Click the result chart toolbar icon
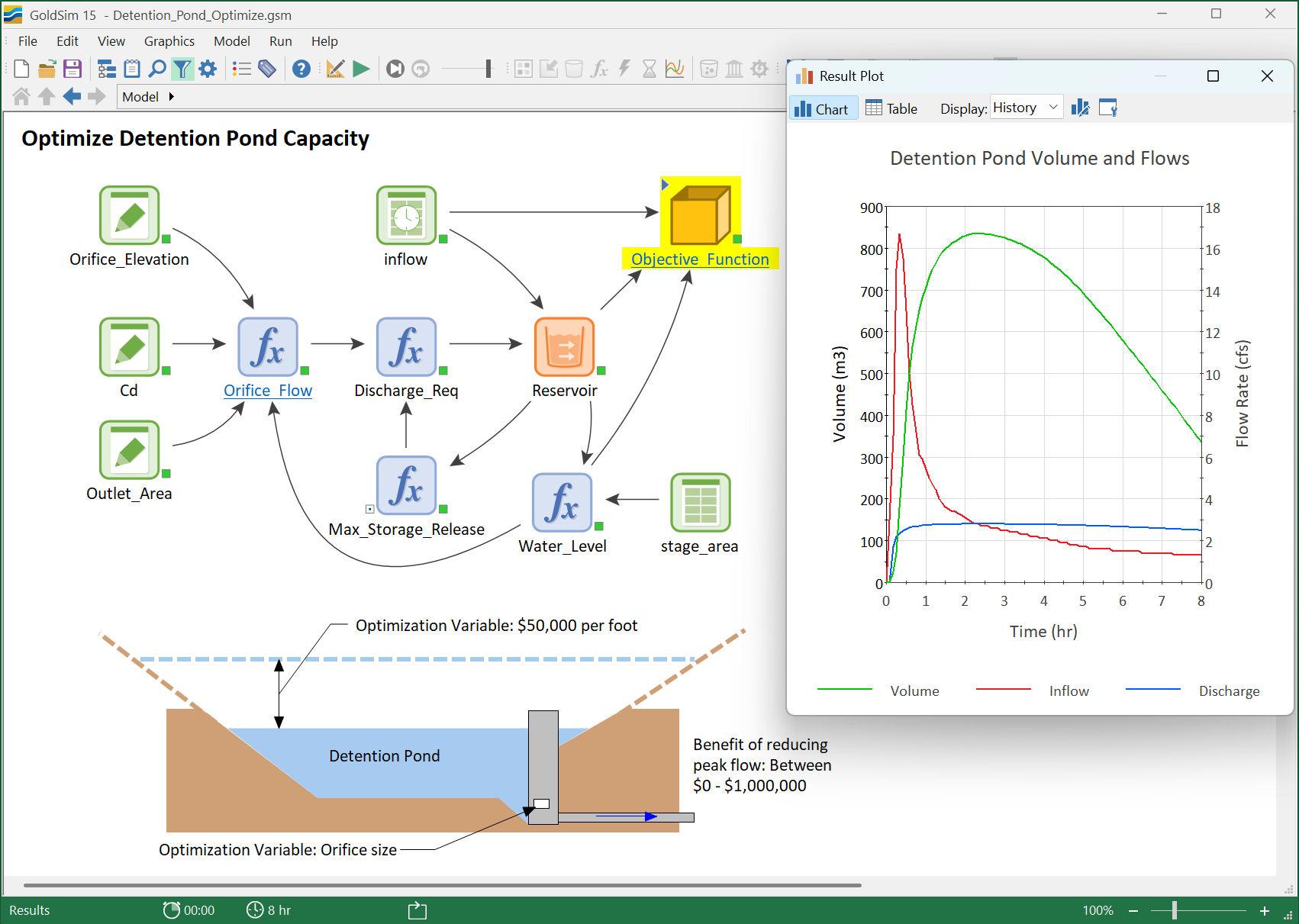1299x924 pixels. point(675,69)
